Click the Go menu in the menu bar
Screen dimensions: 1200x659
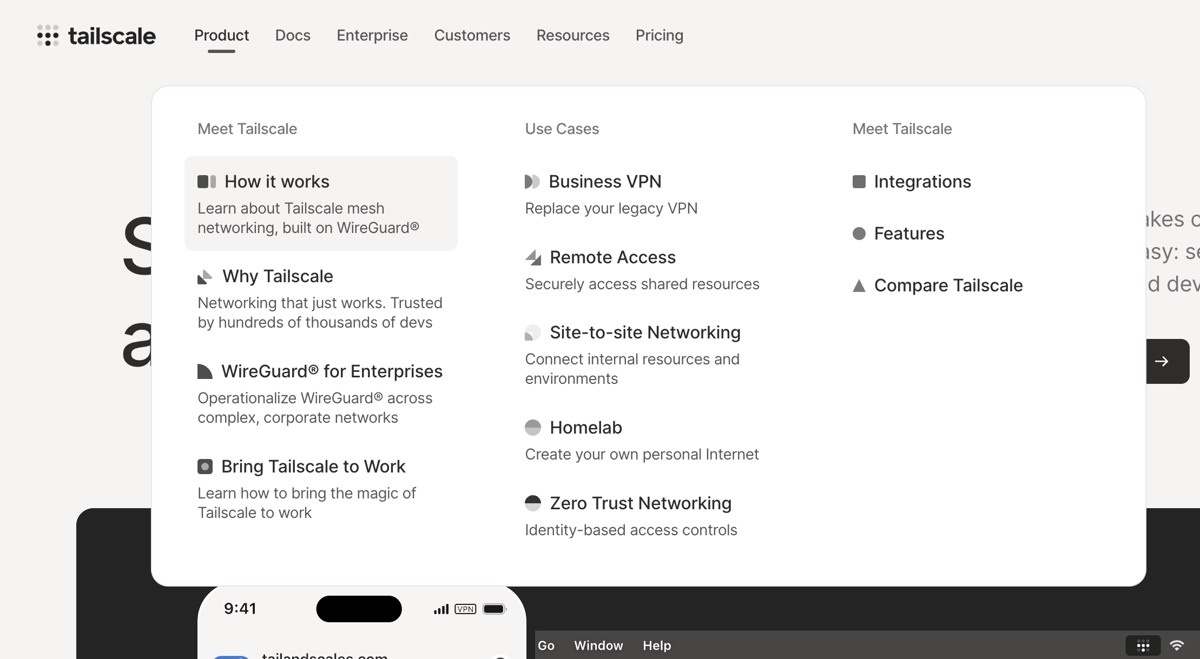click(x=546, y=645)
